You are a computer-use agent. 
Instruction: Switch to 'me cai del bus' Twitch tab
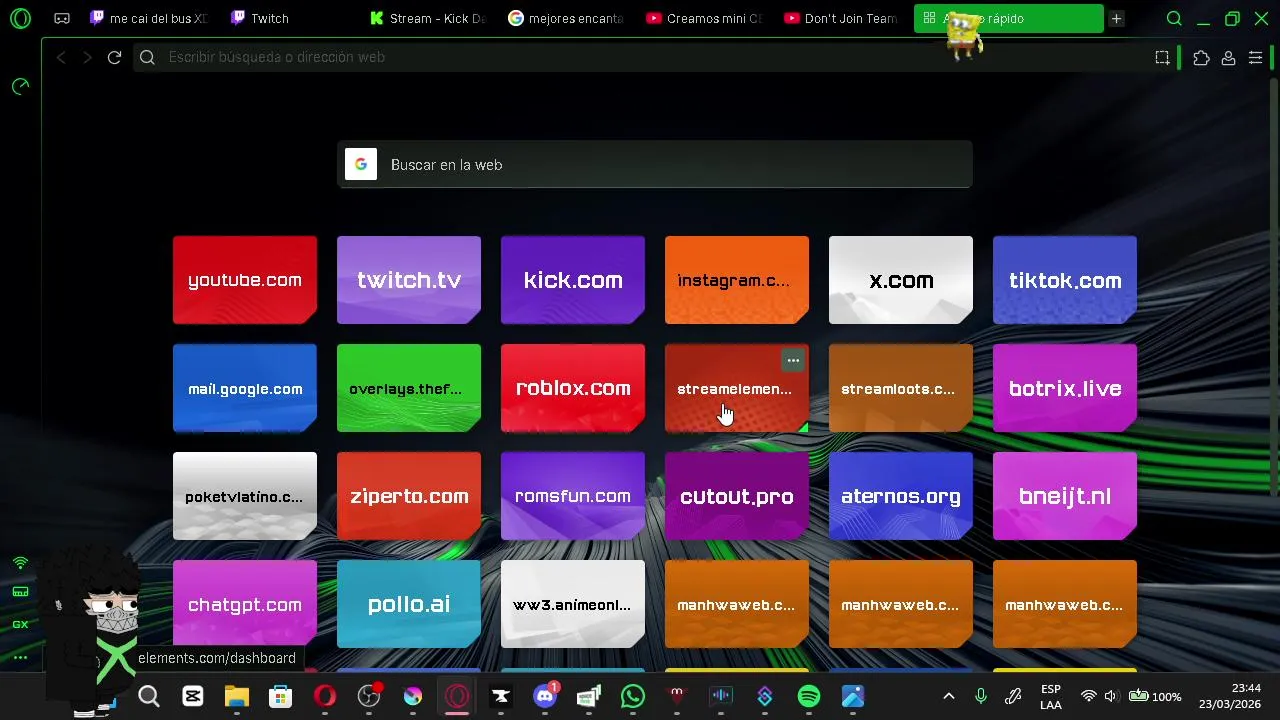[x=148, y=18]
